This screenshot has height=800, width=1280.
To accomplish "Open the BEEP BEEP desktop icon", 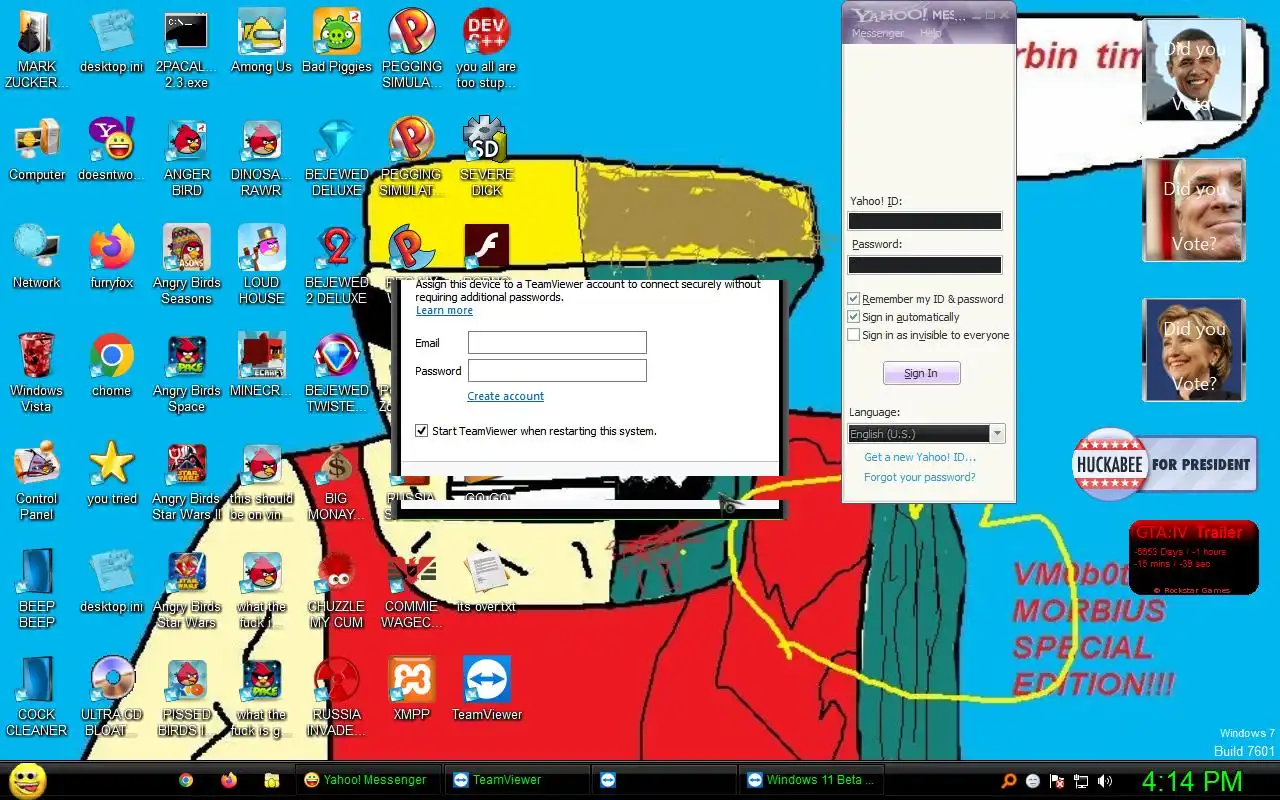I will [37, 588].
